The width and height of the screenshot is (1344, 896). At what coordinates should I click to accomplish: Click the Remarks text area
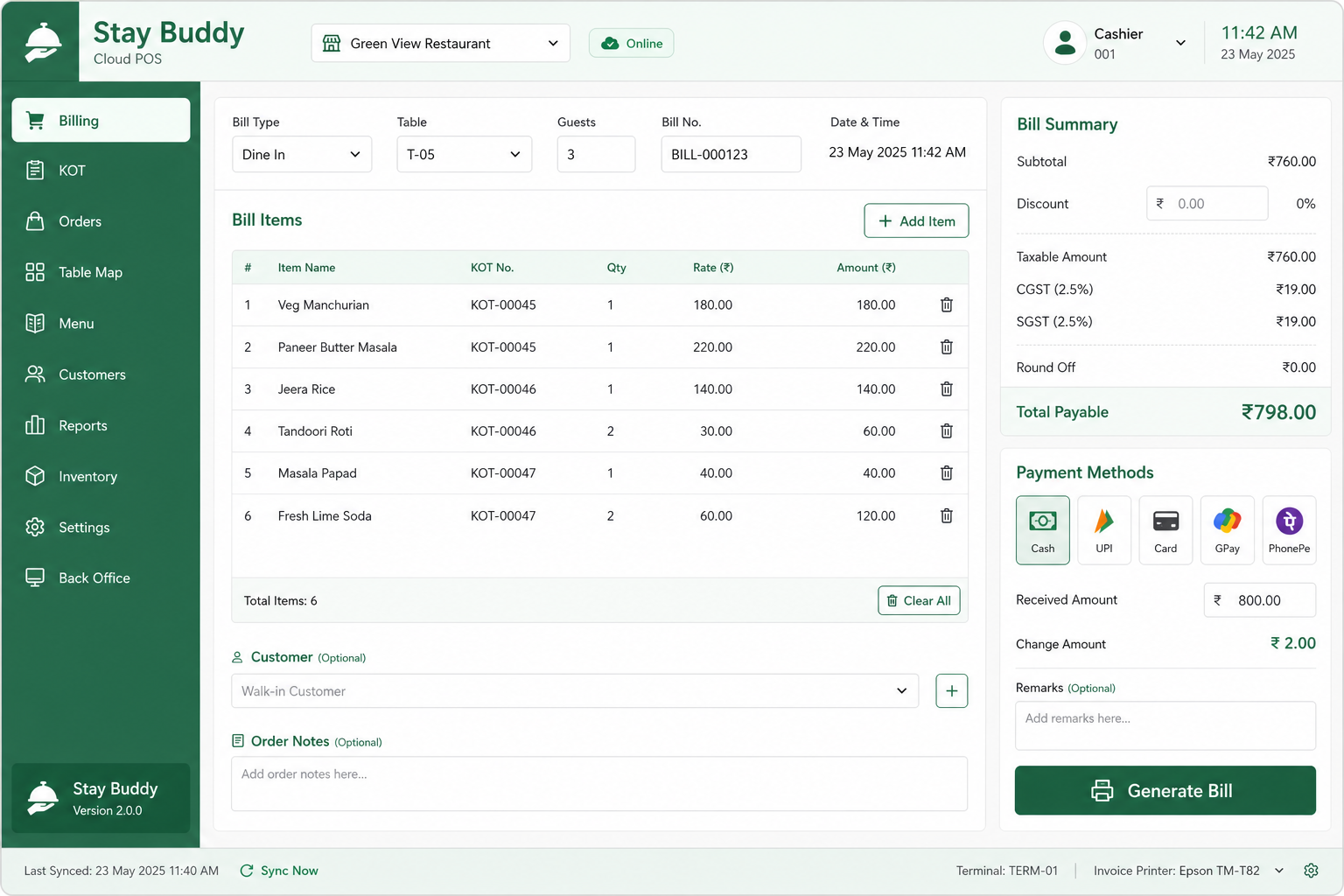pos(1165,725)
